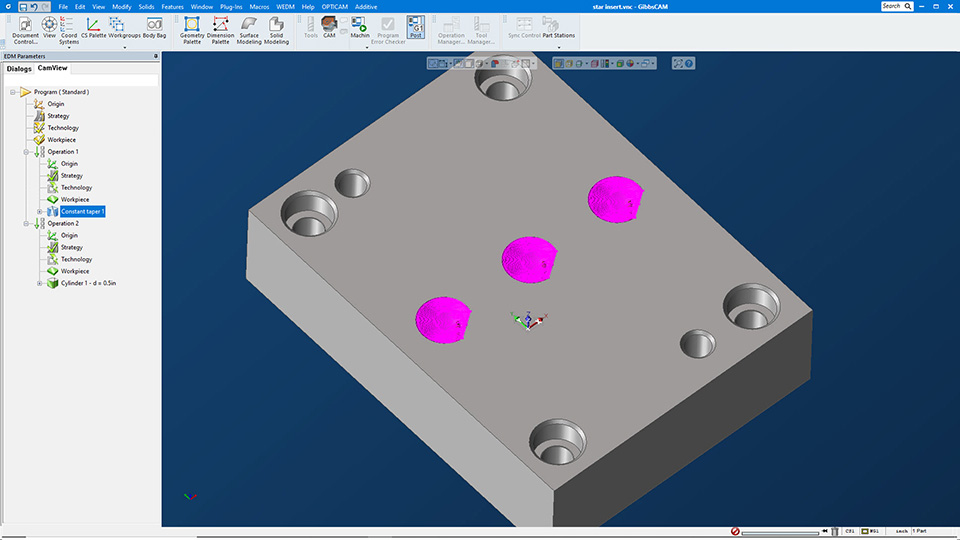Select Technology under Operation 2
Screen dimensions: 960x540
click(x=76, y=259)
